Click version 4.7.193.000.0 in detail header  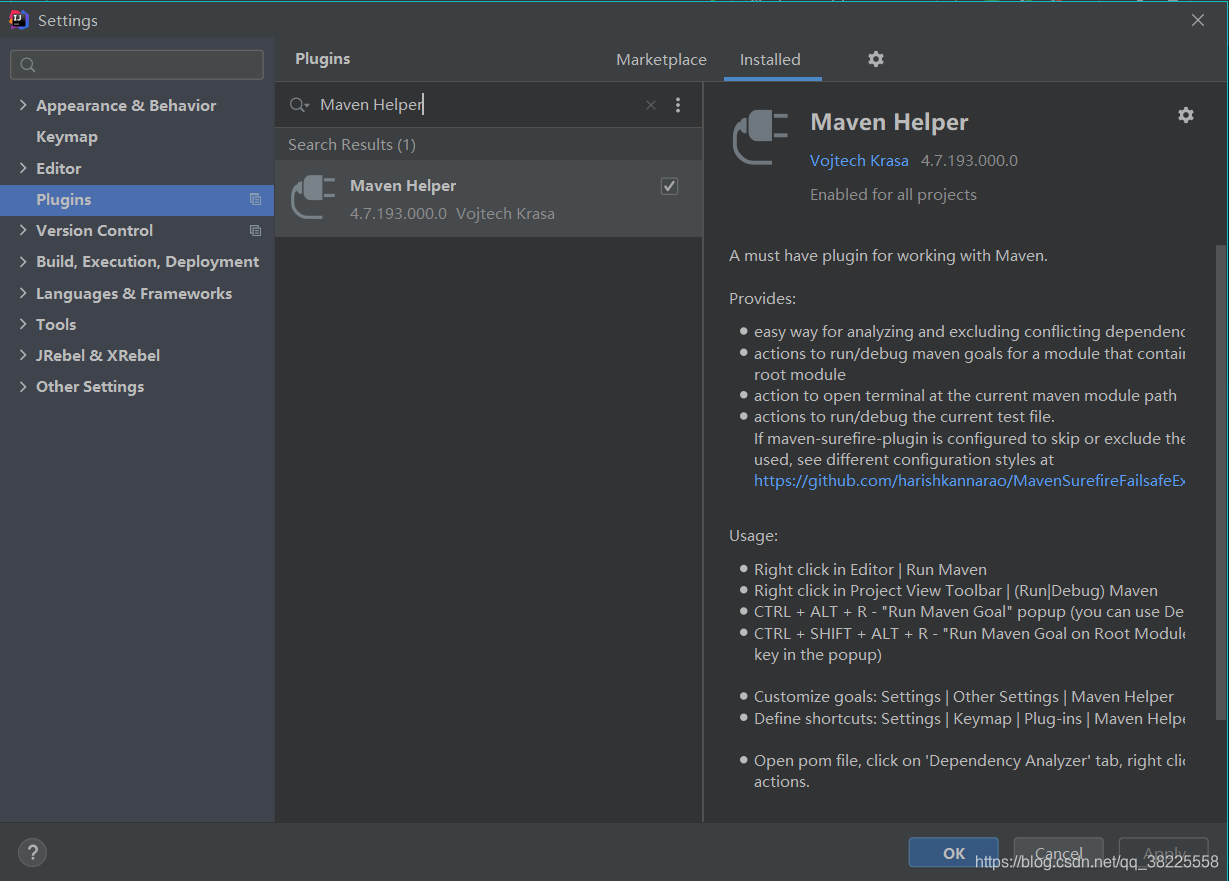tap(969, 161)
